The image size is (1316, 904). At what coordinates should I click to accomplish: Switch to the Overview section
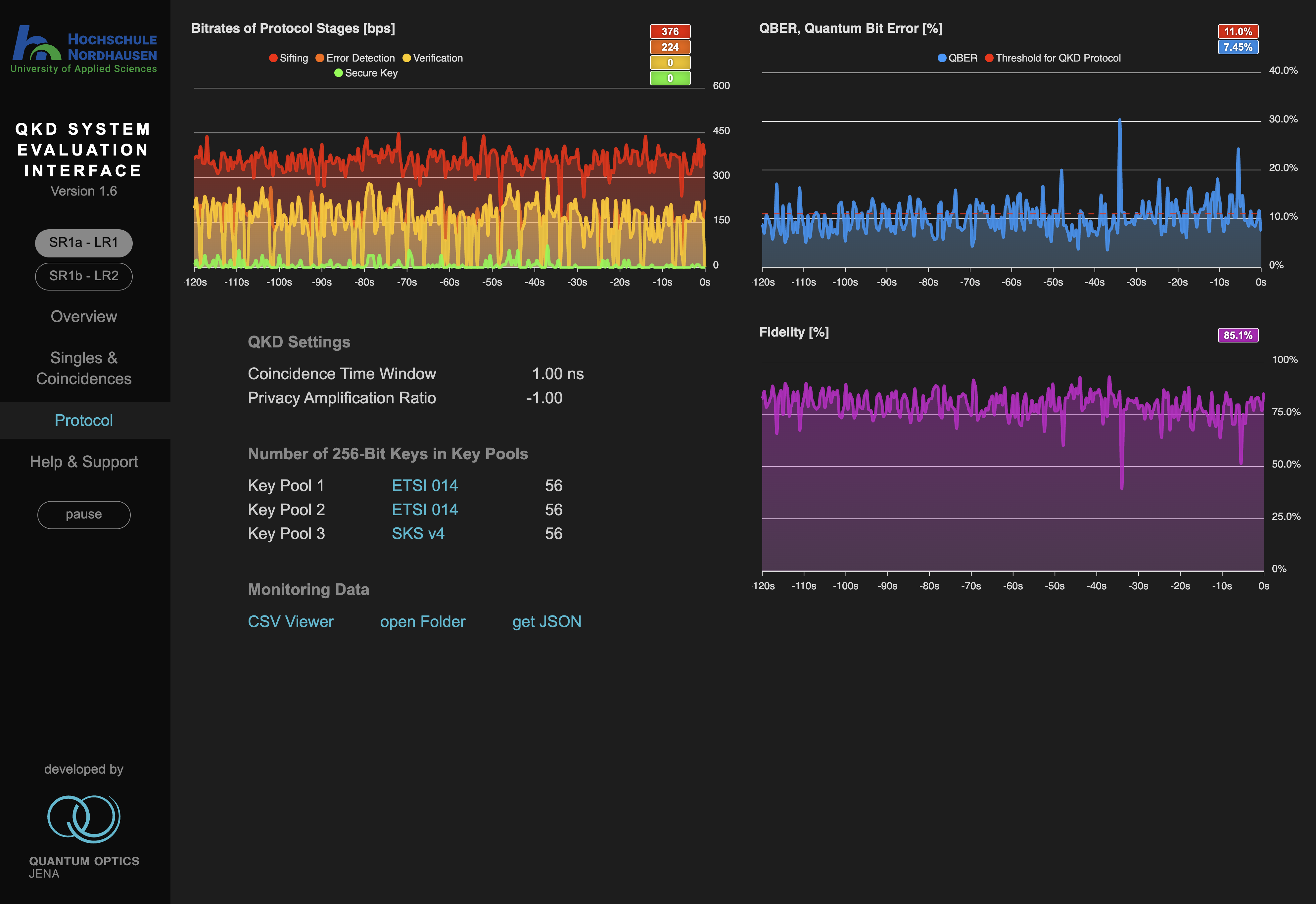point(83,316)
